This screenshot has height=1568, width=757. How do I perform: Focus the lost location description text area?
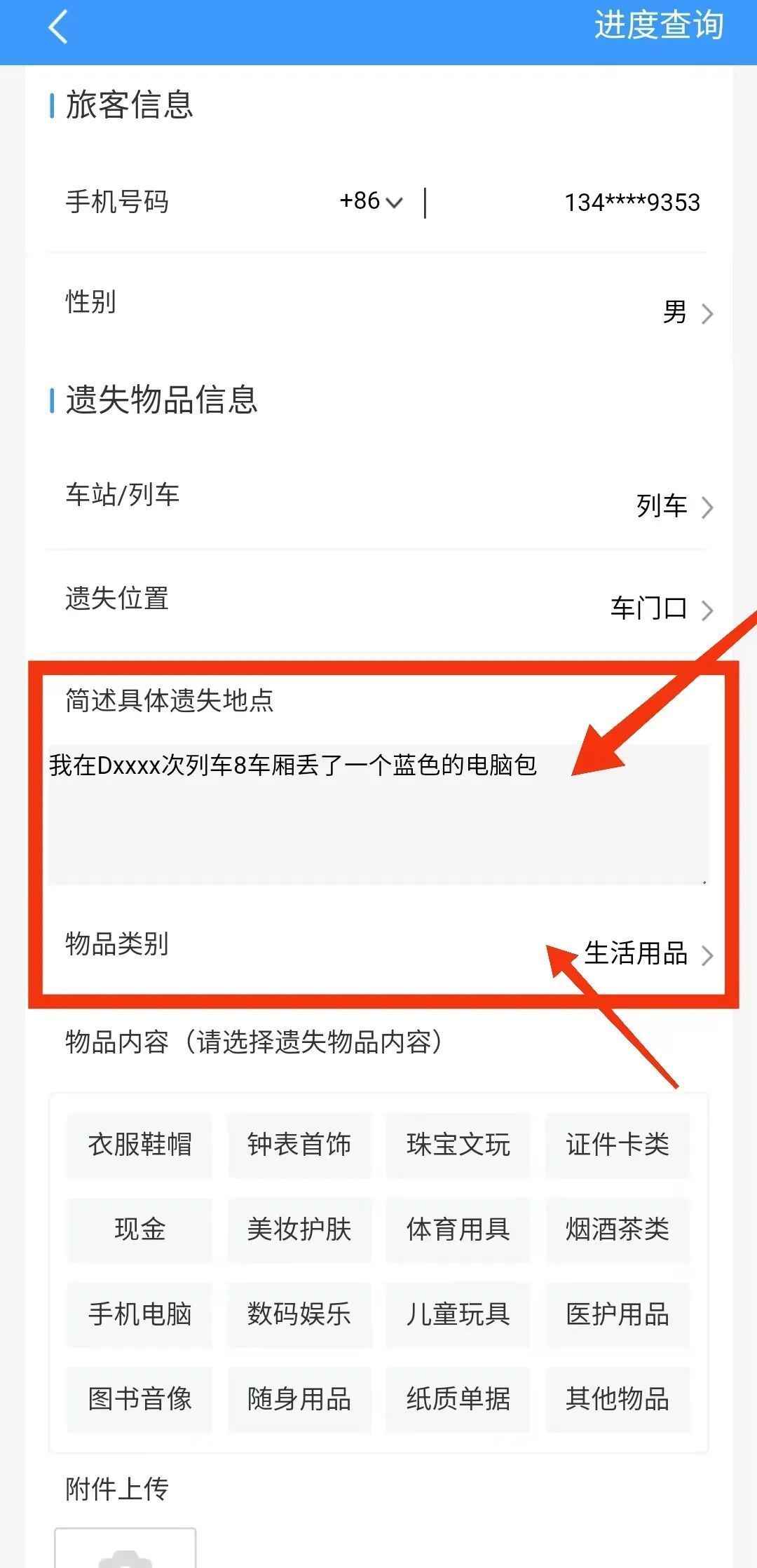[x=378, y=814]
